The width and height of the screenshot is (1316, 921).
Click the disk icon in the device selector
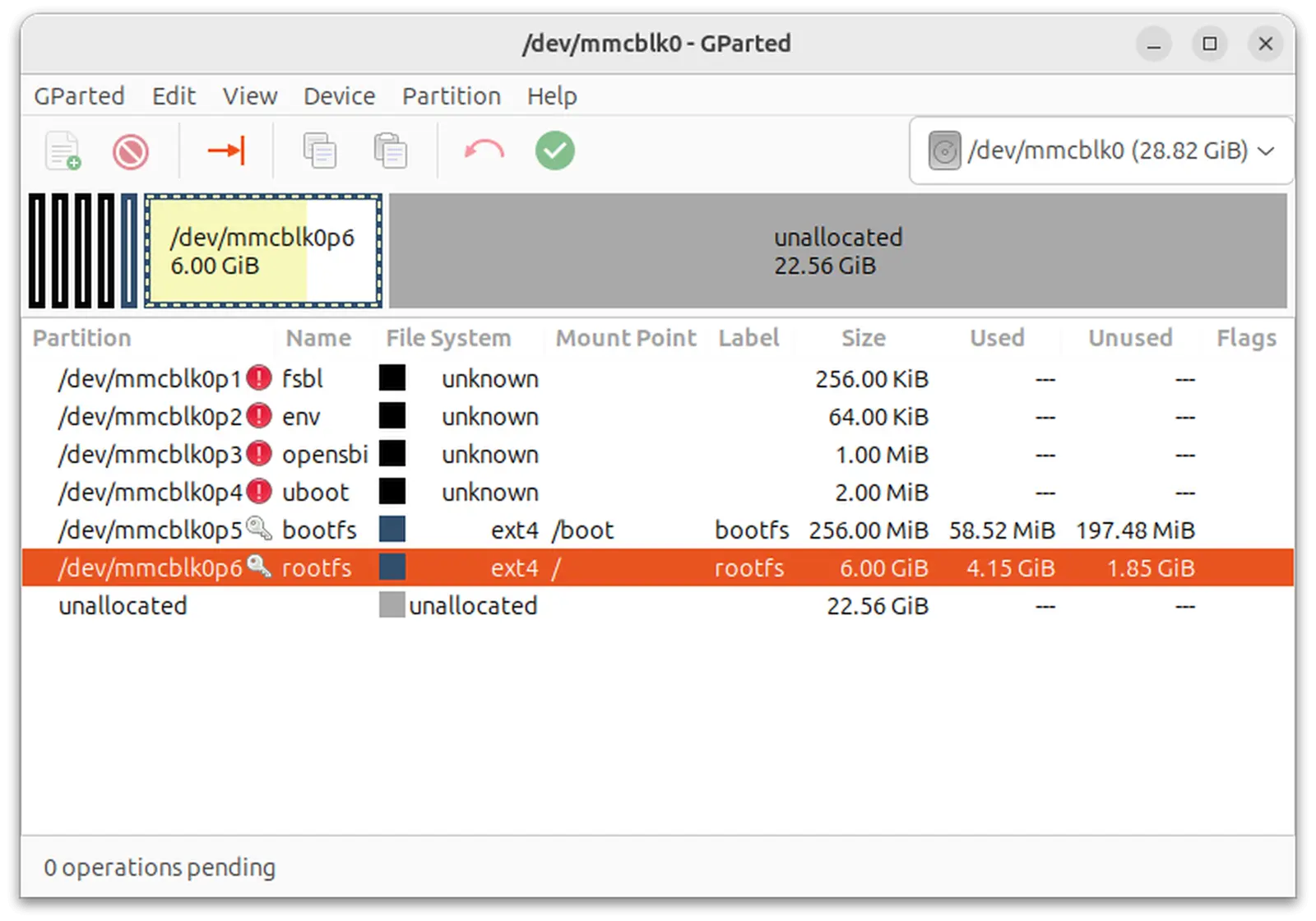944,151
